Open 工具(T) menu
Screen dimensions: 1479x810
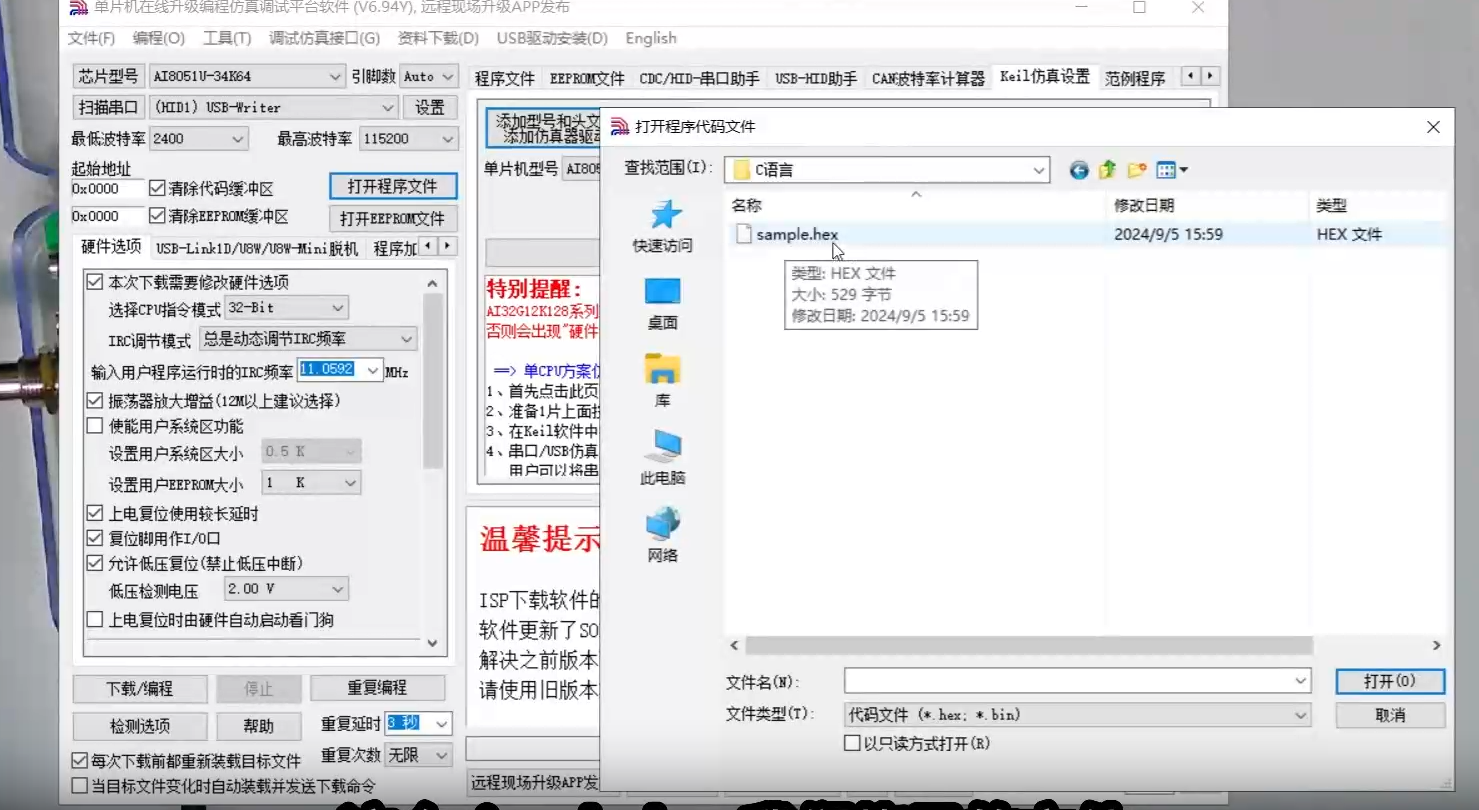[227, 38]
